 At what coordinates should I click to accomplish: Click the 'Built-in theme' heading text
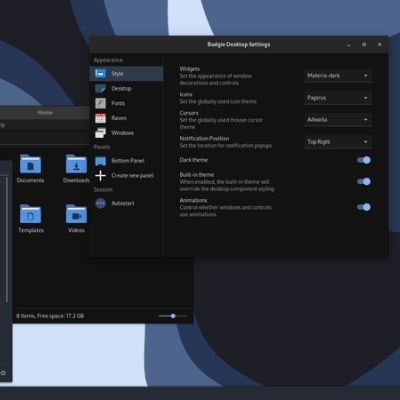pyautogui.click(x=197, y=175)
